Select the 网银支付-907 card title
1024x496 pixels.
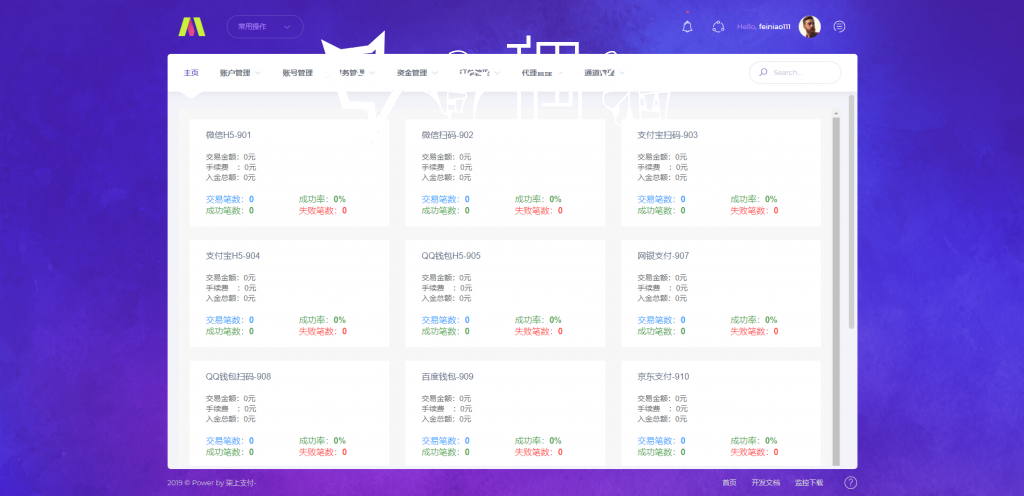pos(663,256)
